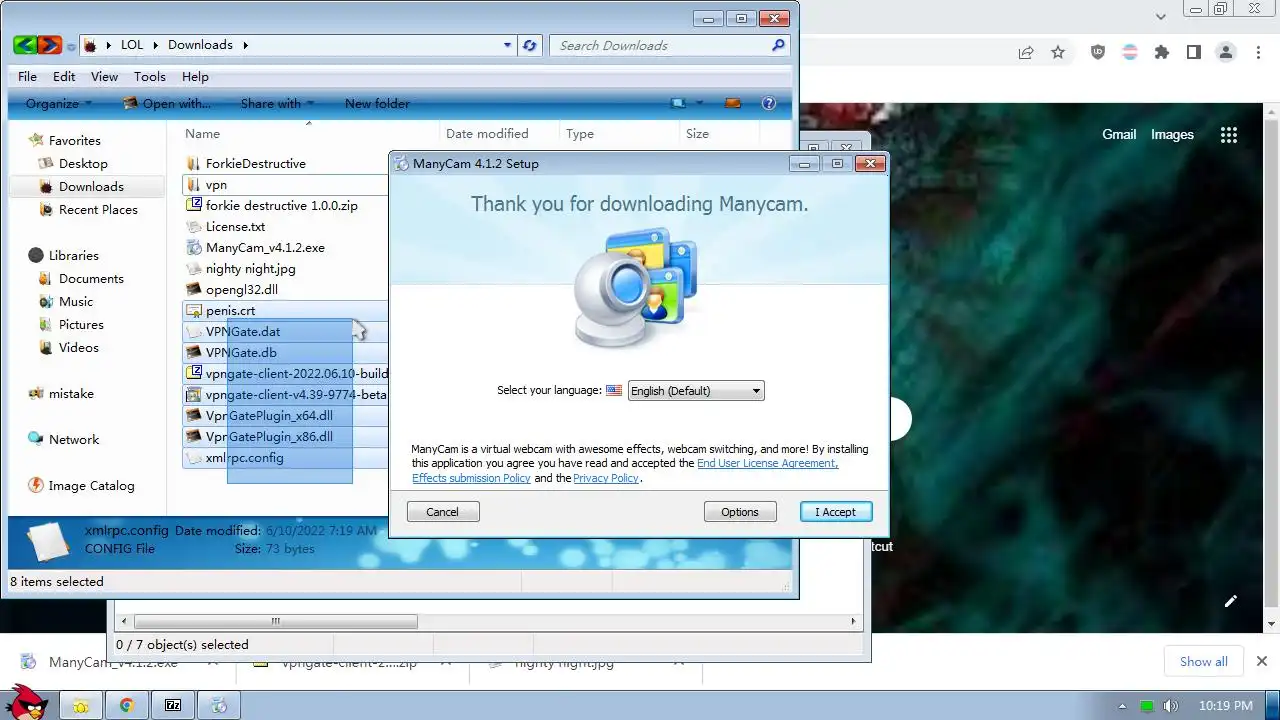Open the File menu
Image resolution: width=1280 pixels, height=720 pixels.
(x=28, y=76)
